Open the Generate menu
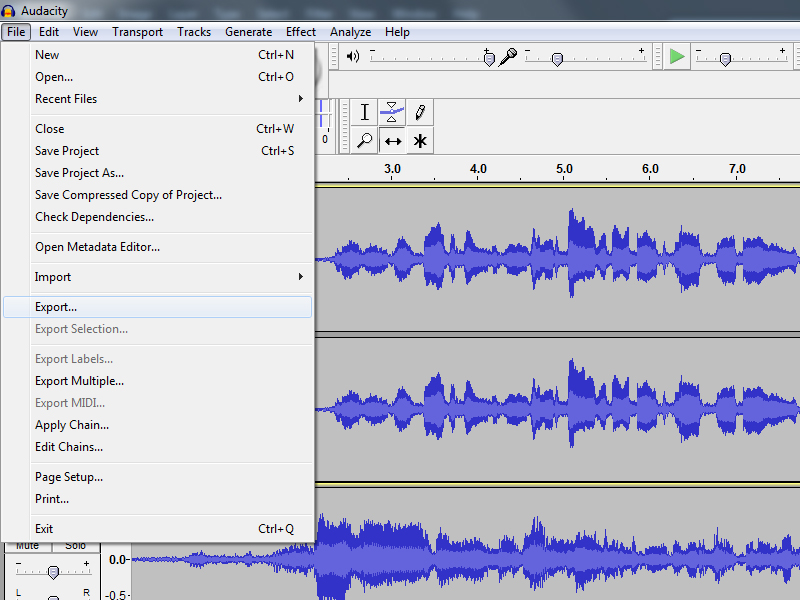The height and width of the screenshot is (600, 800). coord(248,32)
